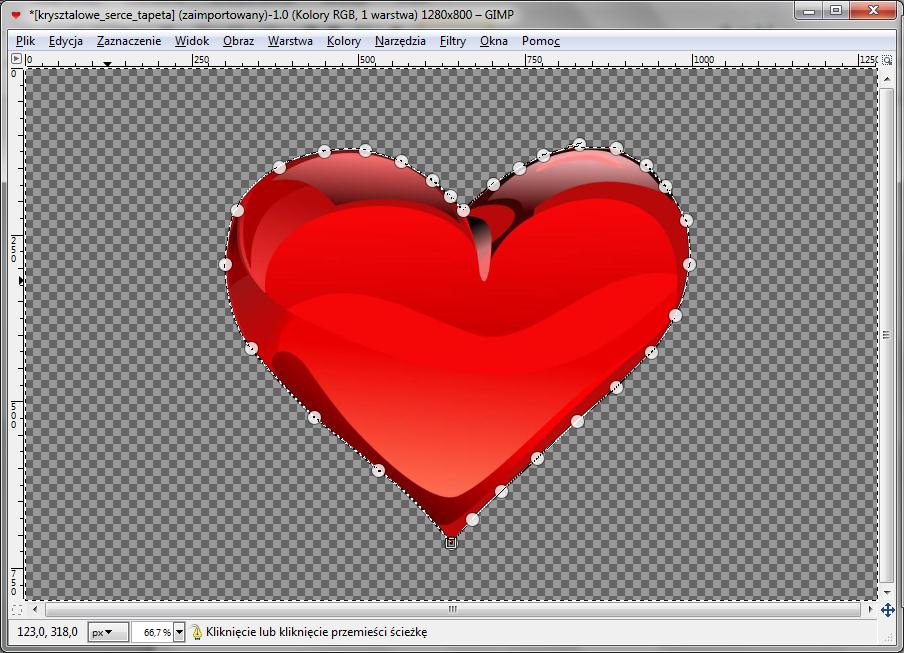Screen dimensions: 904x653
Task: Click the left scroll arrow of horizontal scrollbar
Action: [x=35, y=609]
